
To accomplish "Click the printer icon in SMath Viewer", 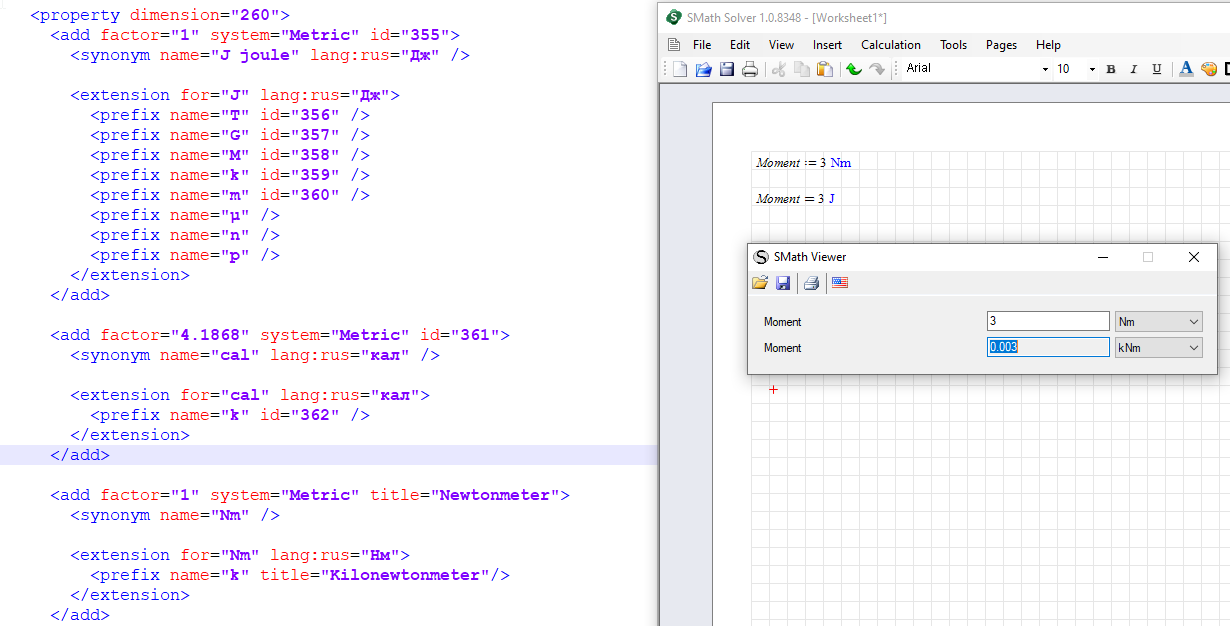I will tap(811, 283).
